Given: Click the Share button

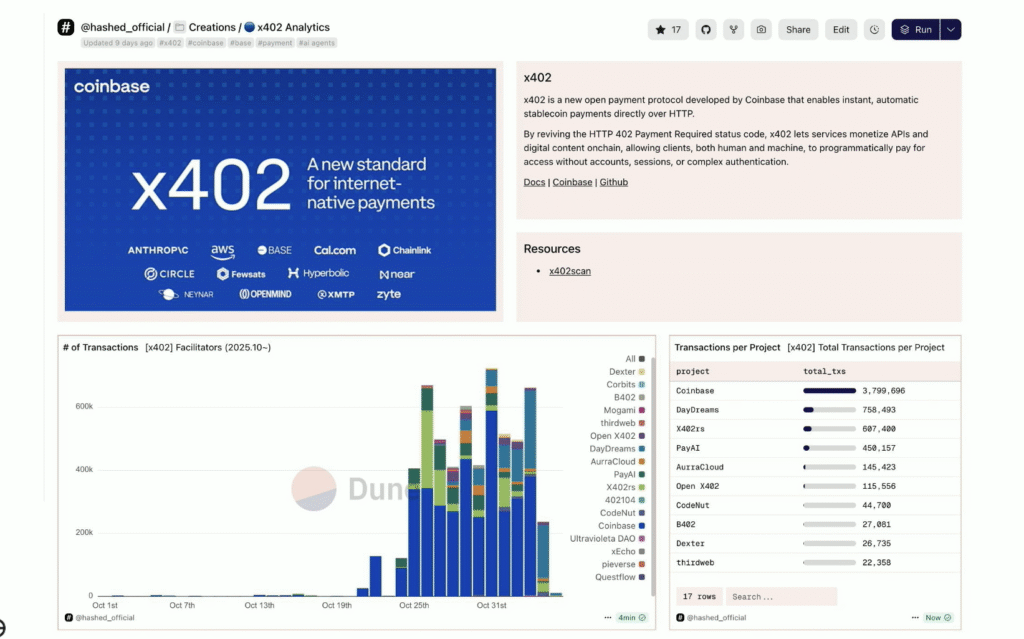Looking at the screenshot, I should (x=798, y=30).
